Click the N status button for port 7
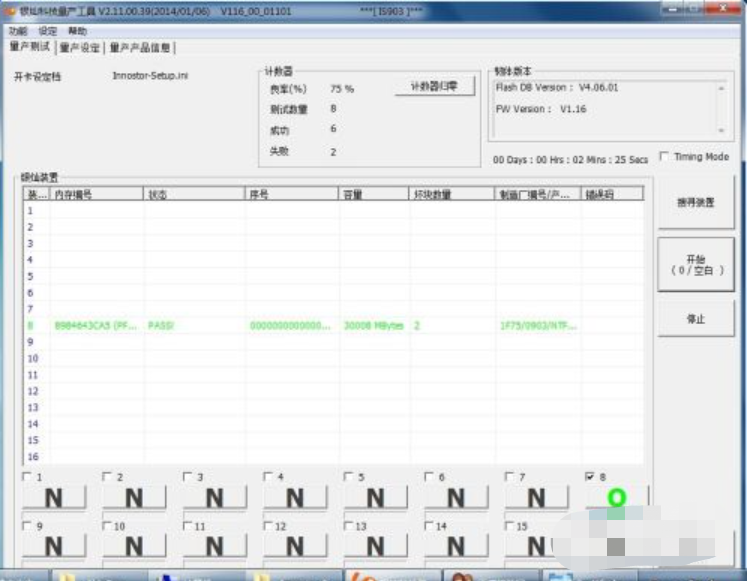This screenshot has height=581, width=747. pyautogui.click(x=536, y=498)
